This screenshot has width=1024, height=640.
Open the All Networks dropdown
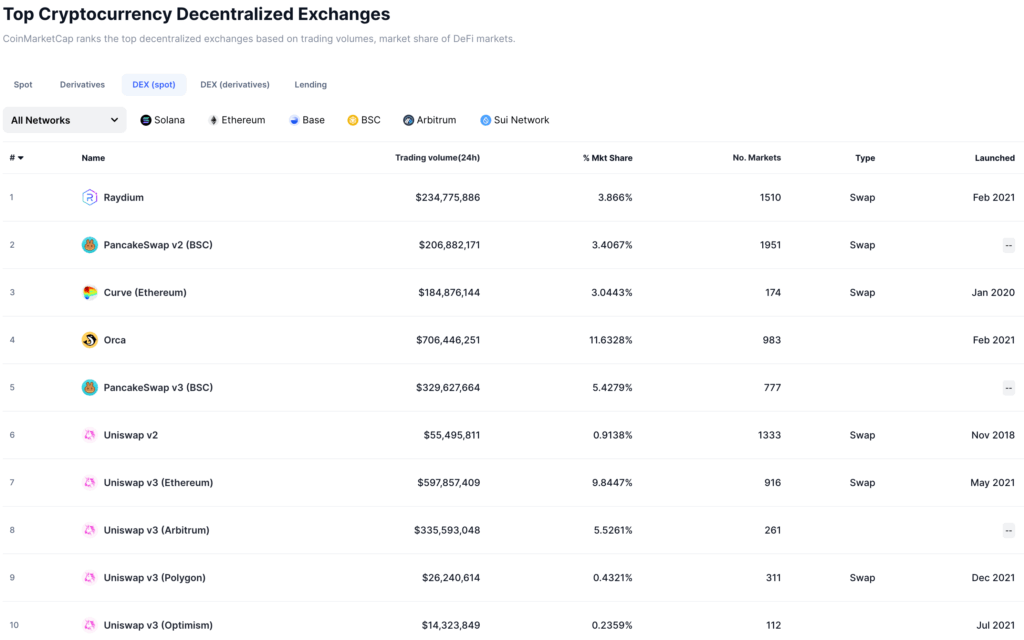[64, 119]
